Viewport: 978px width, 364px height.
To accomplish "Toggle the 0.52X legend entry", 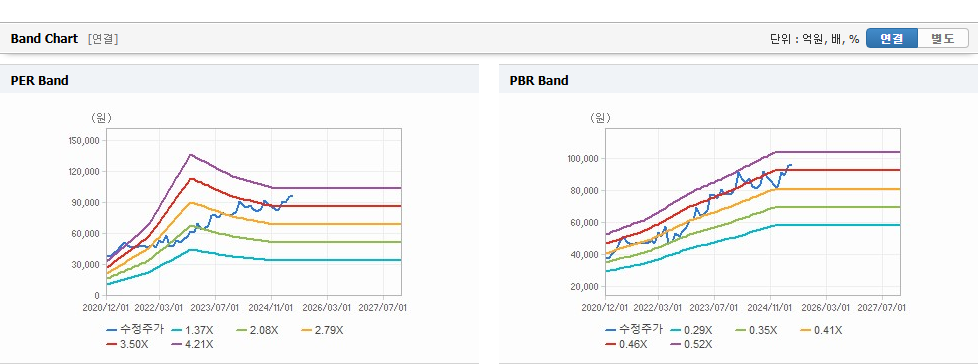I will point(692,344).
